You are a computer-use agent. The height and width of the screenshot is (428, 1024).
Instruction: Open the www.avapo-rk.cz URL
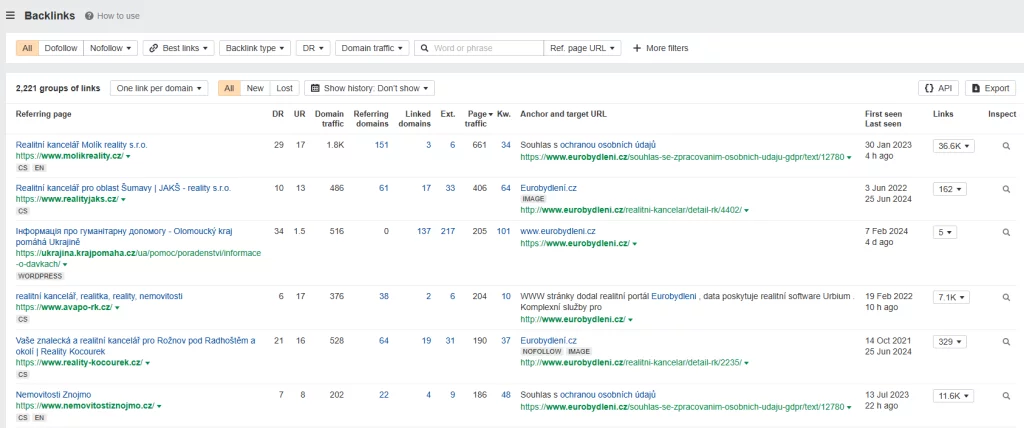click(64, 307)
